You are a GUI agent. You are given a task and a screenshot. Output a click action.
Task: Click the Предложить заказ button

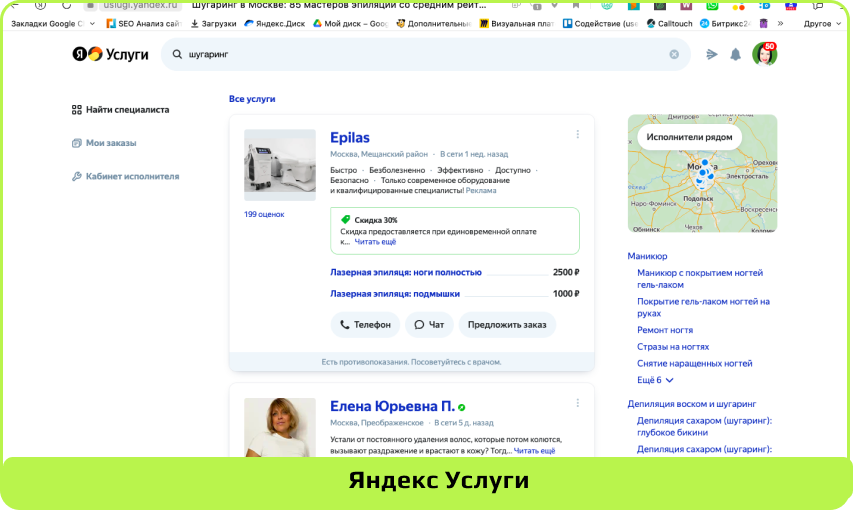507,325
